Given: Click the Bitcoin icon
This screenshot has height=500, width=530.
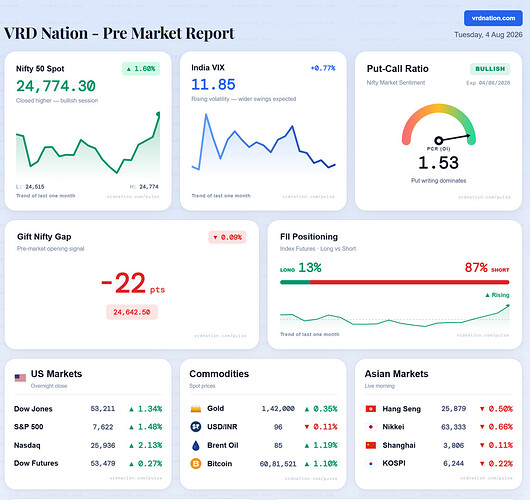Looking at the screenshot, I should (196, 463).
